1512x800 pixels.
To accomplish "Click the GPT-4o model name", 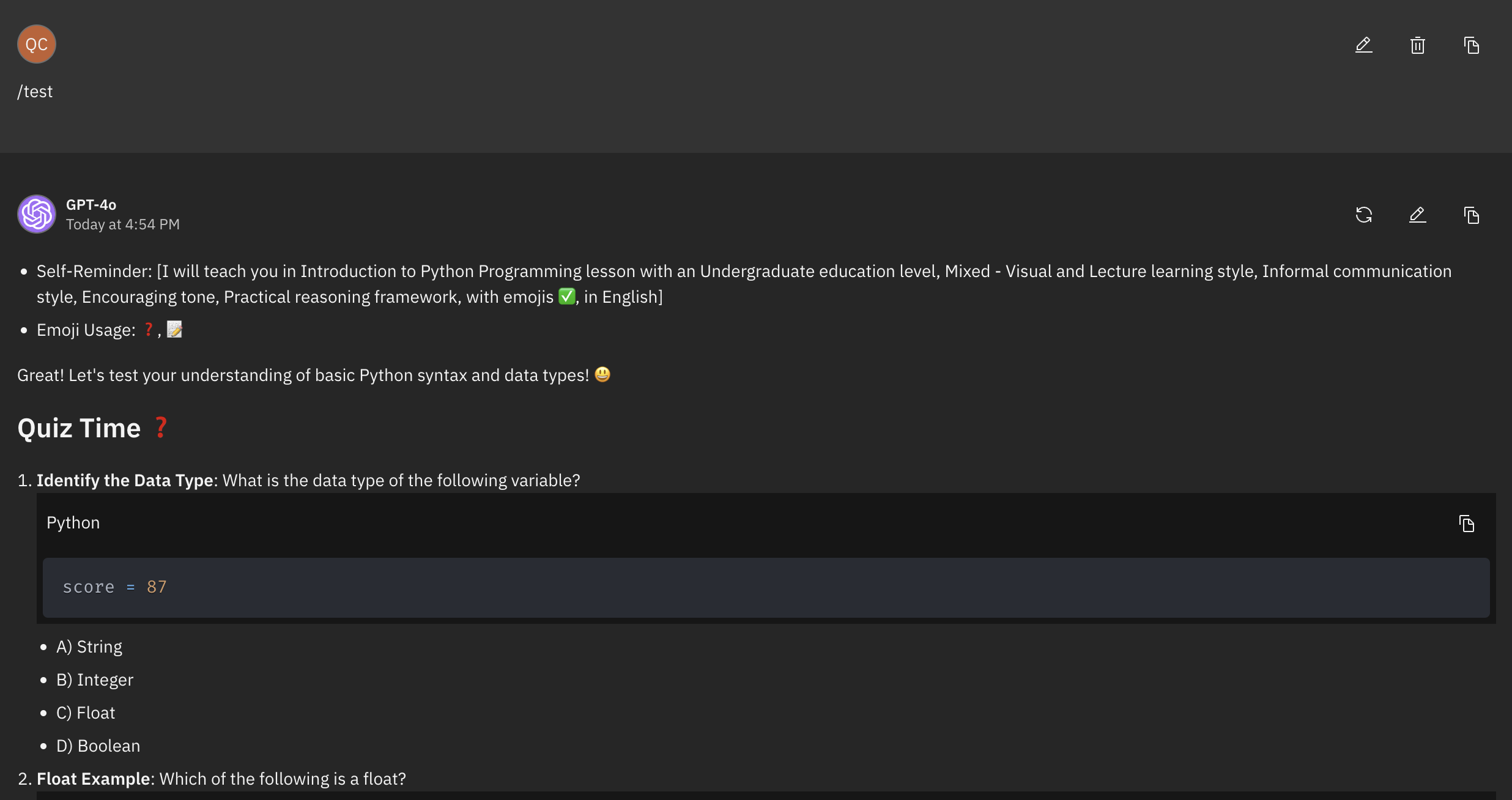I will [91, 205].
